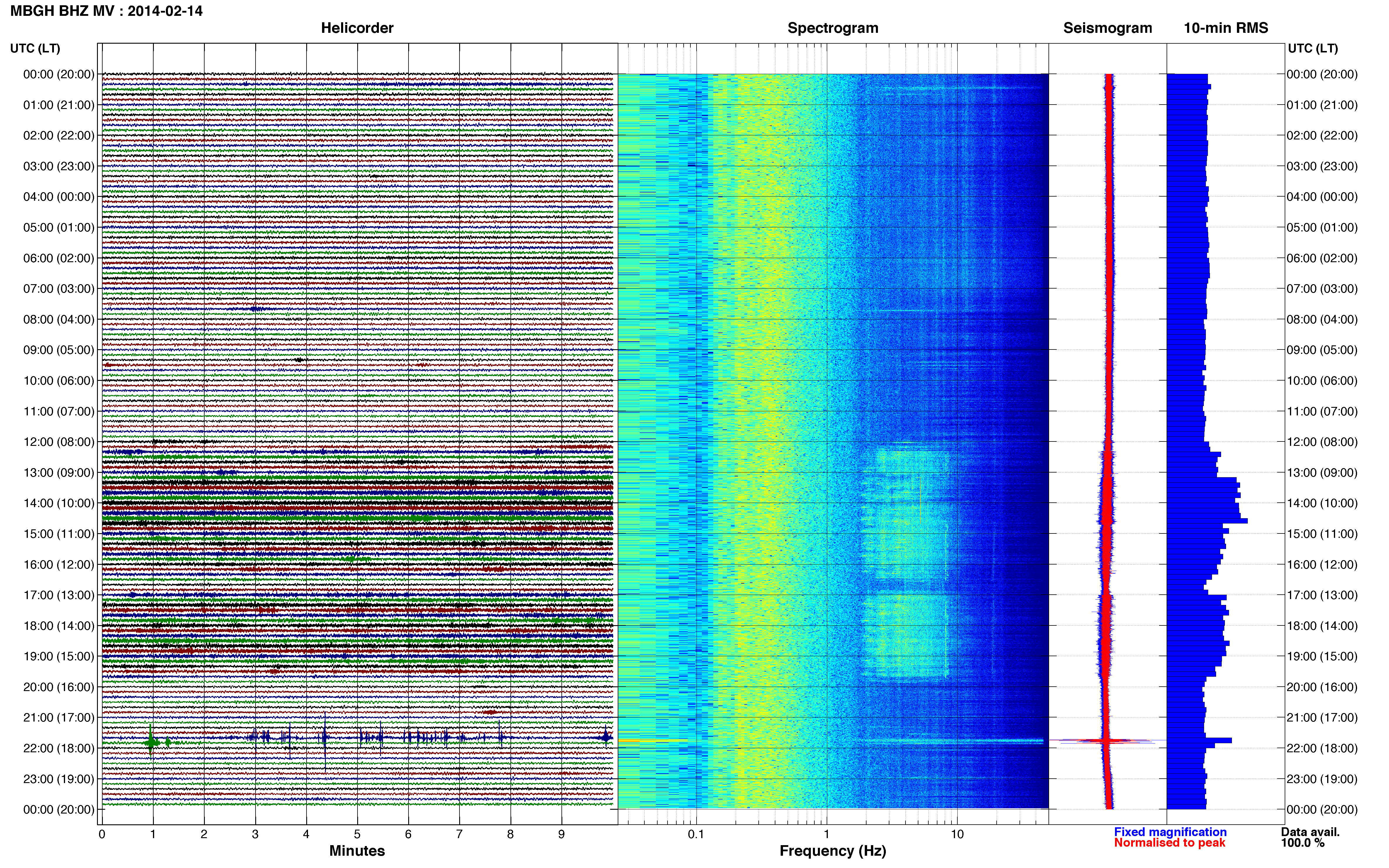Click the left '17:00 (13:00)' time label

(x=59, y=595)
